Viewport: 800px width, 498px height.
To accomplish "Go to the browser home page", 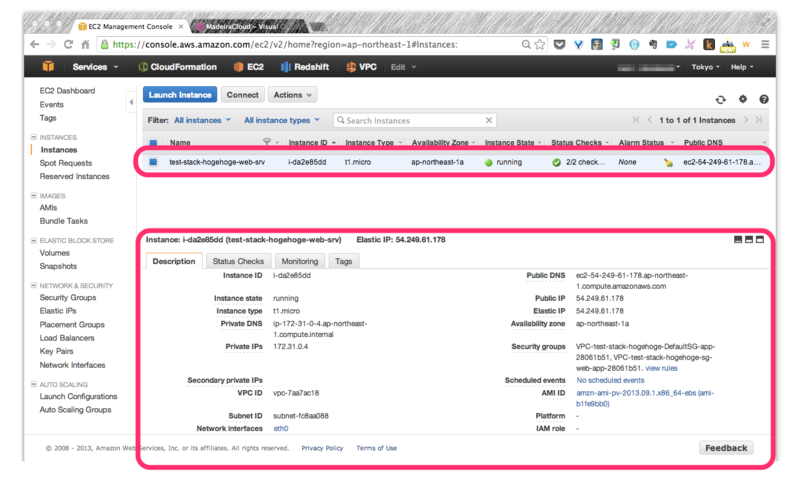I will pyautogui.click(x=85, y=44).
